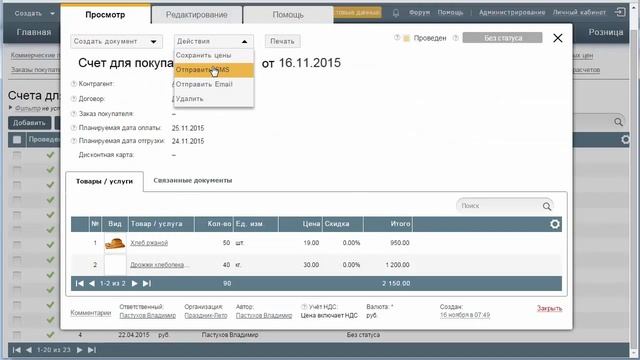Image resolution: width=640 pixels, height=360 pixels.
Task: Select the Просмотр tab
Action: pyautogui.click(x=105, y=15)
